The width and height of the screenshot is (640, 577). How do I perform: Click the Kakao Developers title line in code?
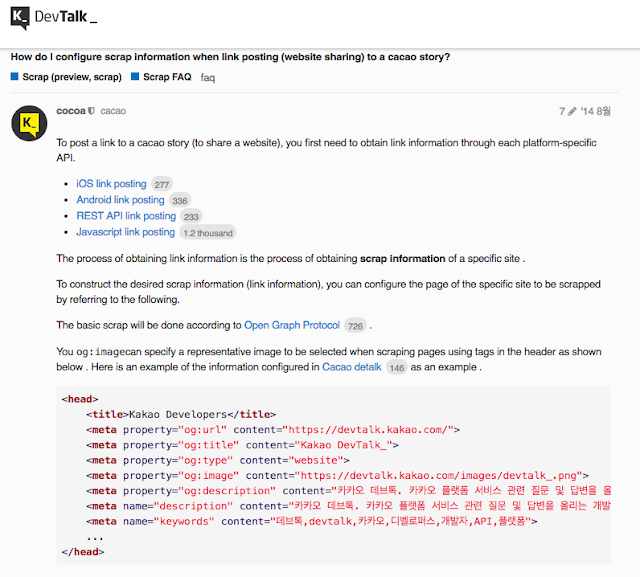point(181,415)
